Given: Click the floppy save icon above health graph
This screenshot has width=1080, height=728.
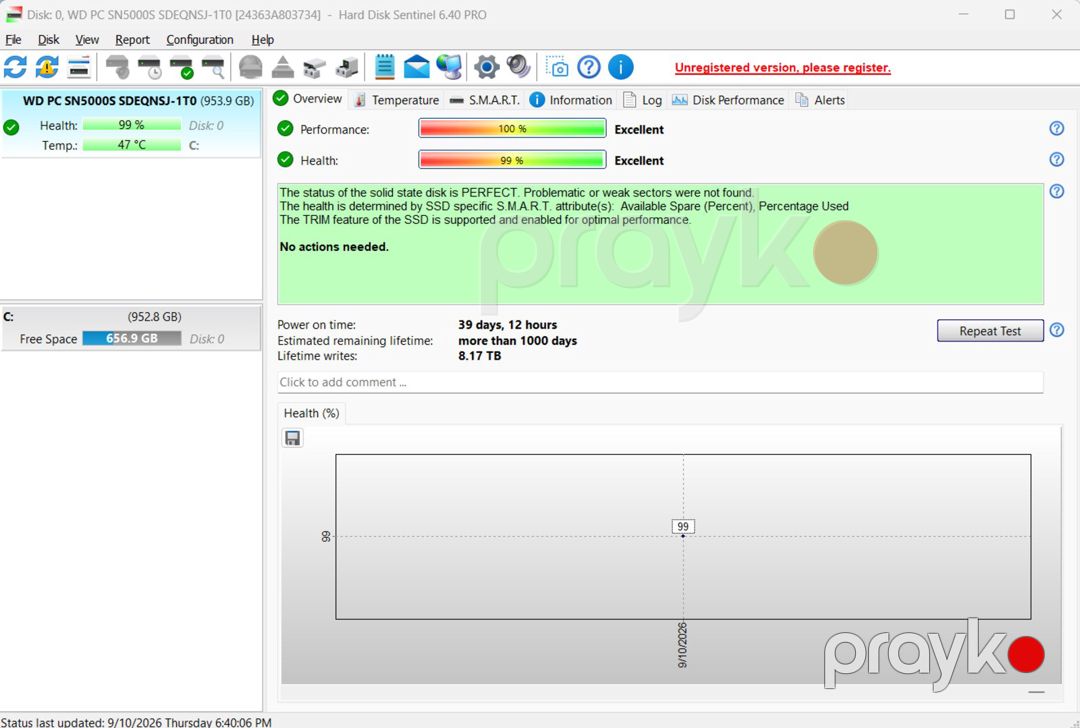Looking at the screenshot, I should pyautogui.click(x=292, y=438).
